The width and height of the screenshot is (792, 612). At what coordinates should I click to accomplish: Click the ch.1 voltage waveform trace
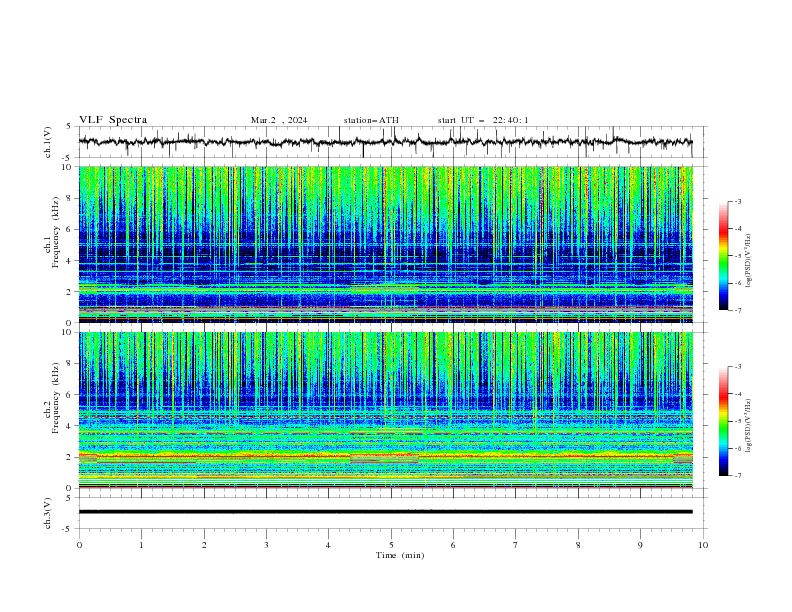pos(386,142)
